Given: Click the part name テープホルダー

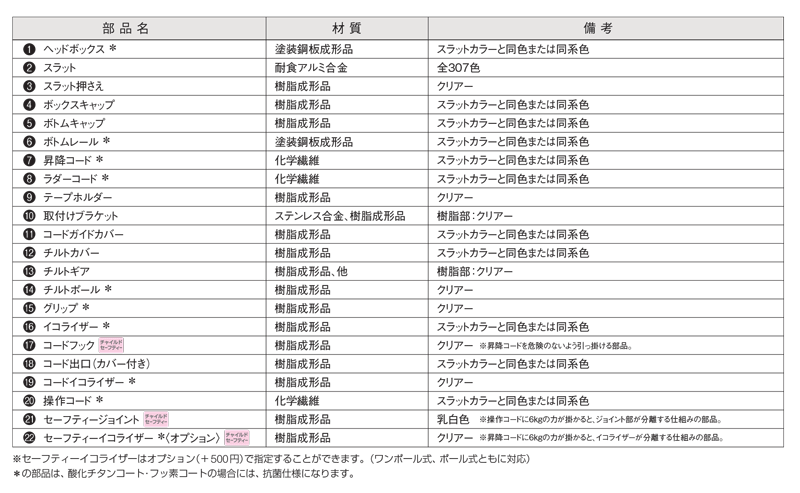Looking at the screenshot, I should tap(78, 198).
